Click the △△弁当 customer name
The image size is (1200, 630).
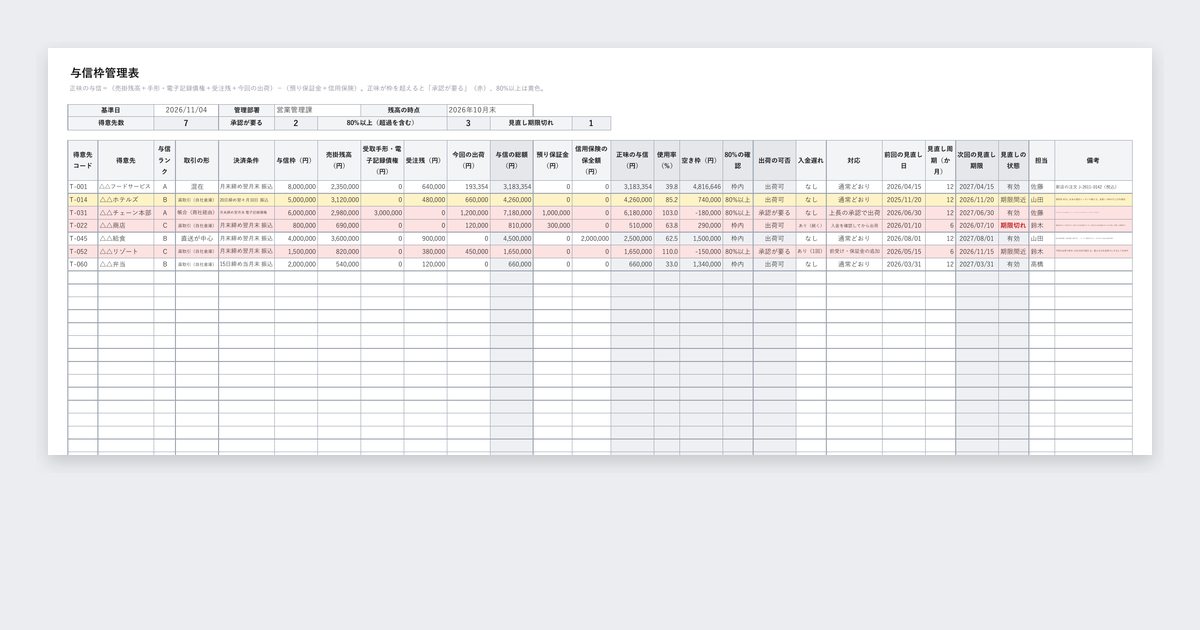[126, 265]
